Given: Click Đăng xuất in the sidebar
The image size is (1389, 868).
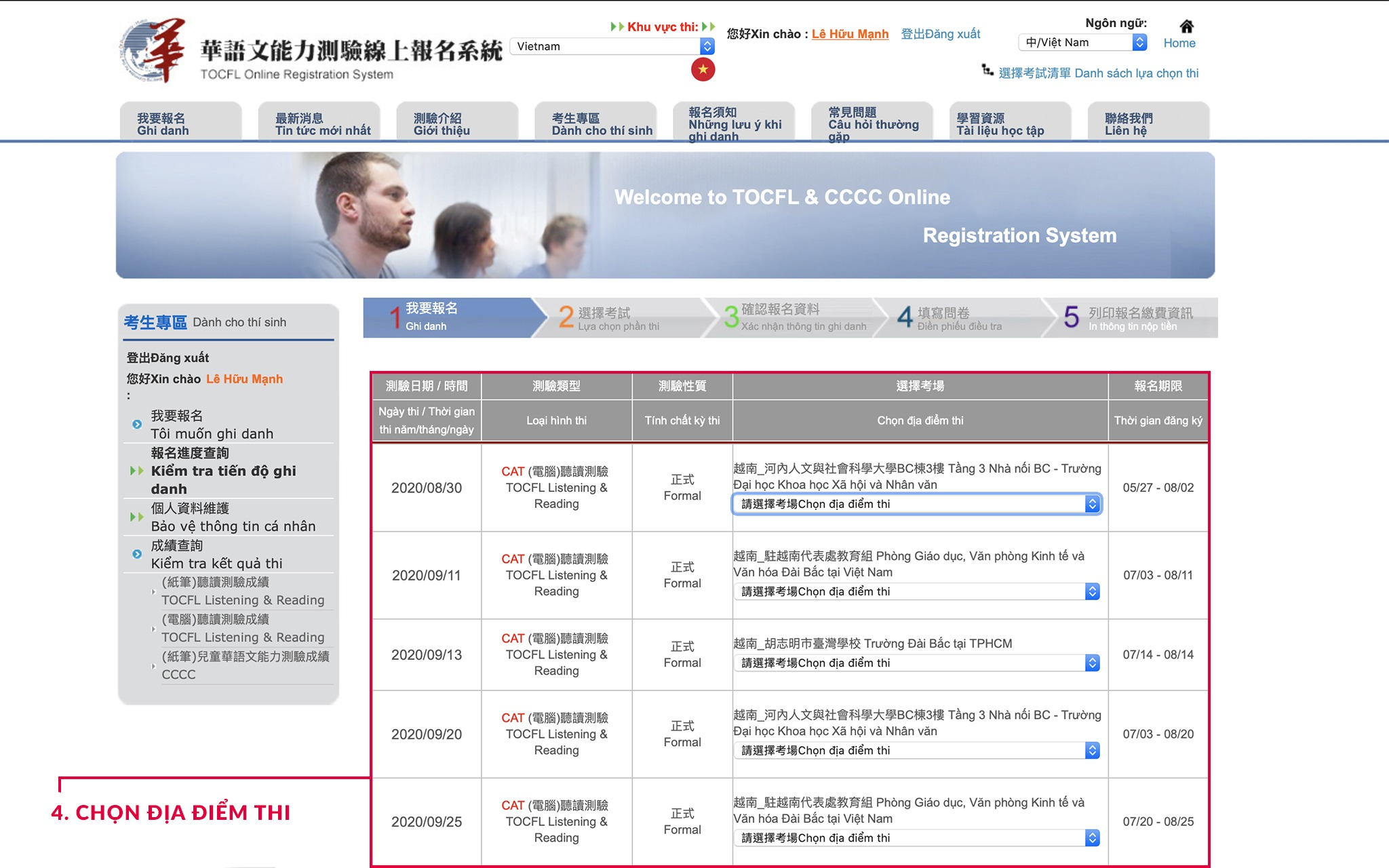Looking at the screenshot, I should 168,357.
